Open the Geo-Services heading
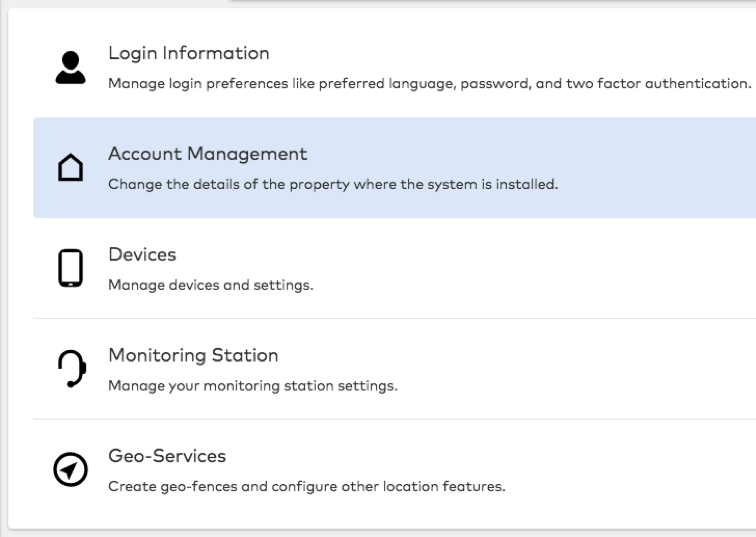The height and width of the screenshot is (537, 756). (167, 457)
